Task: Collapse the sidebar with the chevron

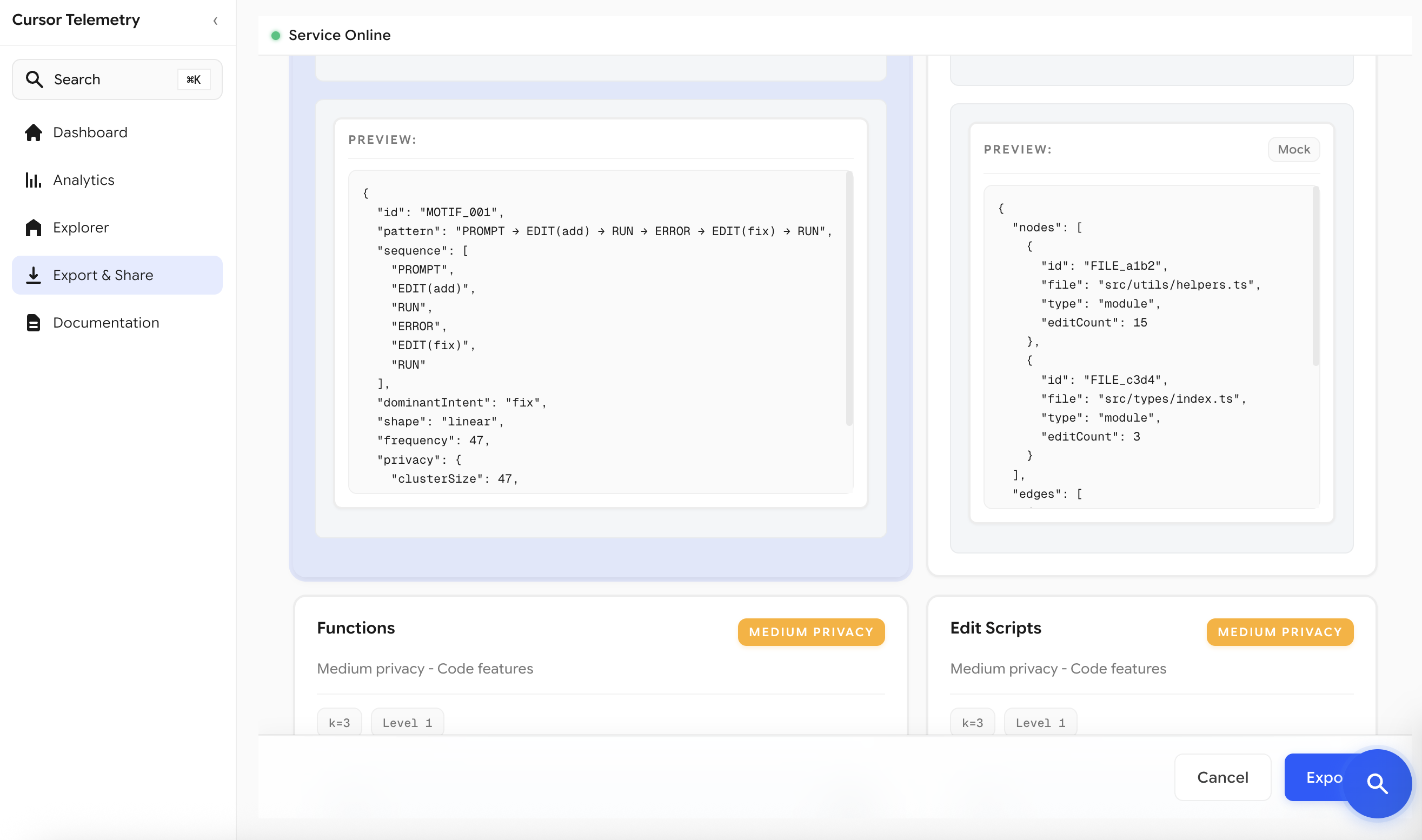Action: tap(216, 21)
